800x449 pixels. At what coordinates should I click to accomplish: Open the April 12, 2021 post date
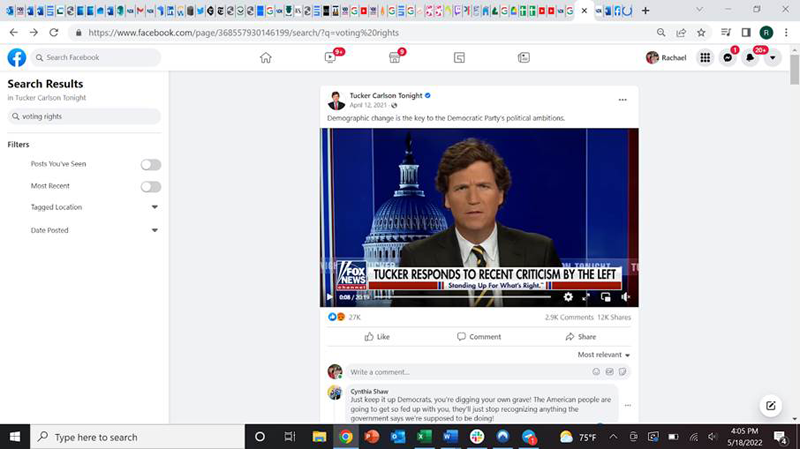click(368, 105)
